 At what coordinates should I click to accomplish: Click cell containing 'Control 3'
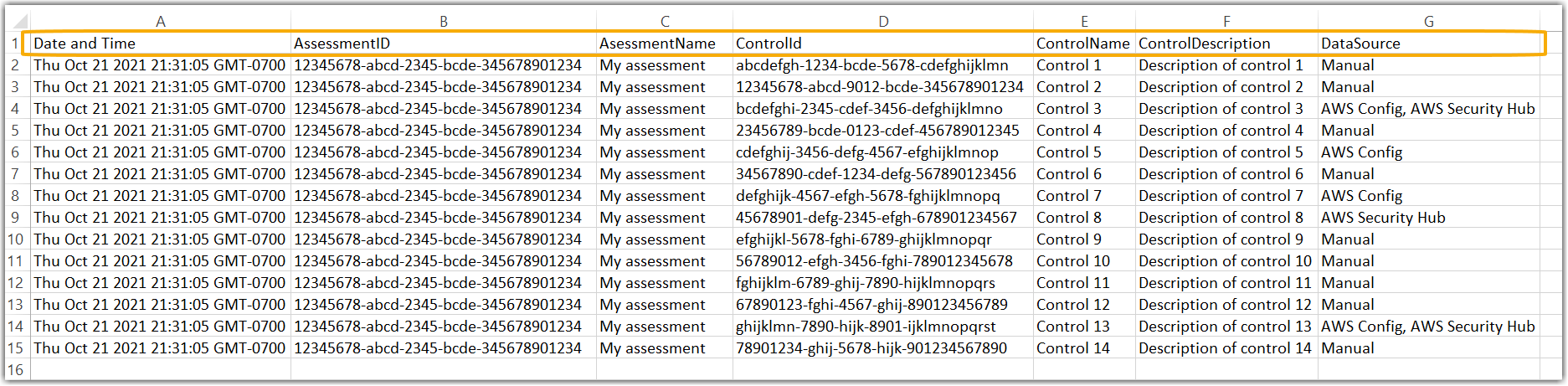click(x=1069, y=109)
